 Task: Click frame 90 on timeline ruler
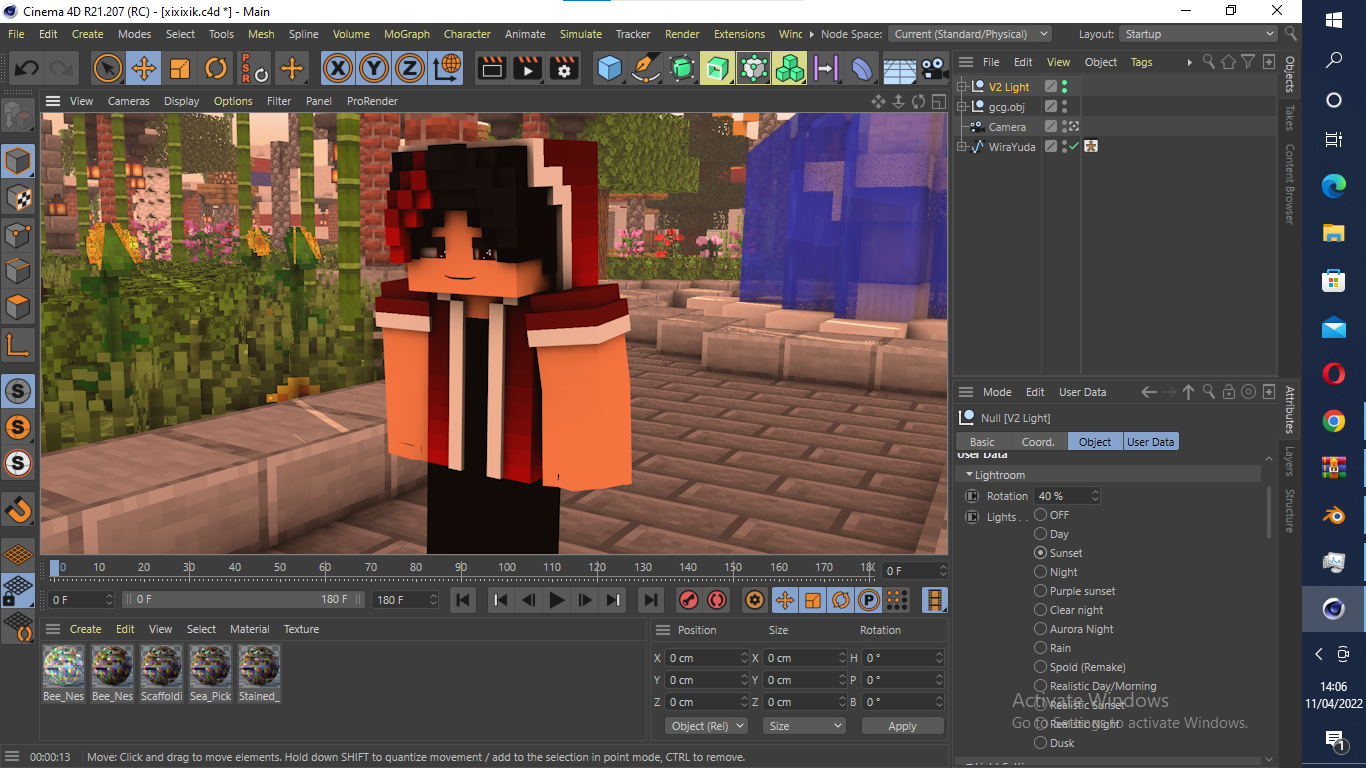461,568
